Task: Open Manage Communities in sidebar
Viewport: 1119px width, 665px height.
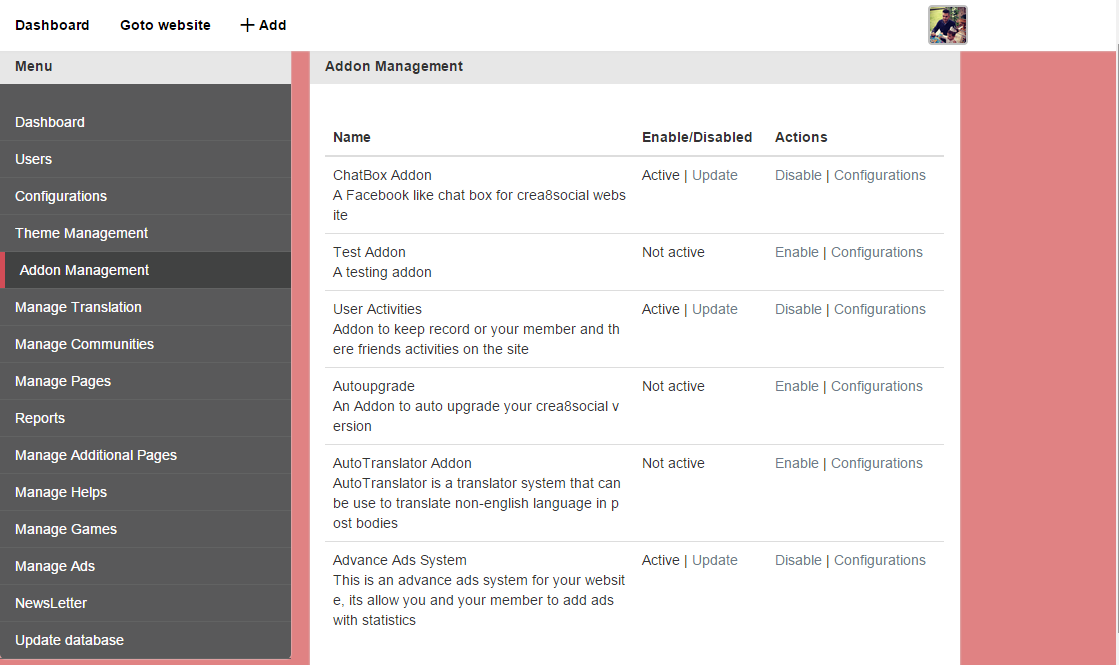Action: coord(146,345)
